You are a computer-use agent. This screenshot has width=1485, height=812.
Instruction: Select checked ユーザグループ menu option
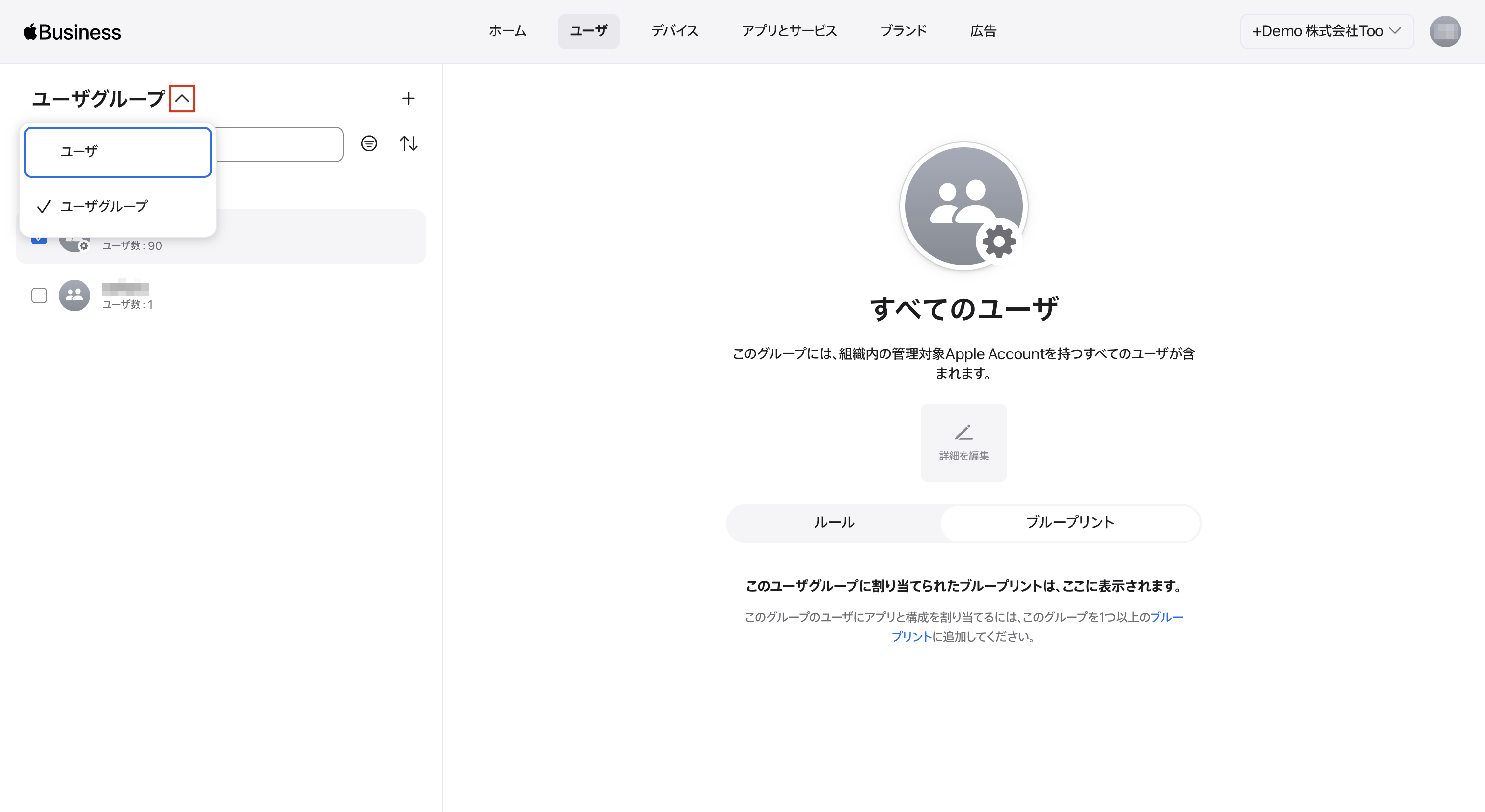coord(117,206)
